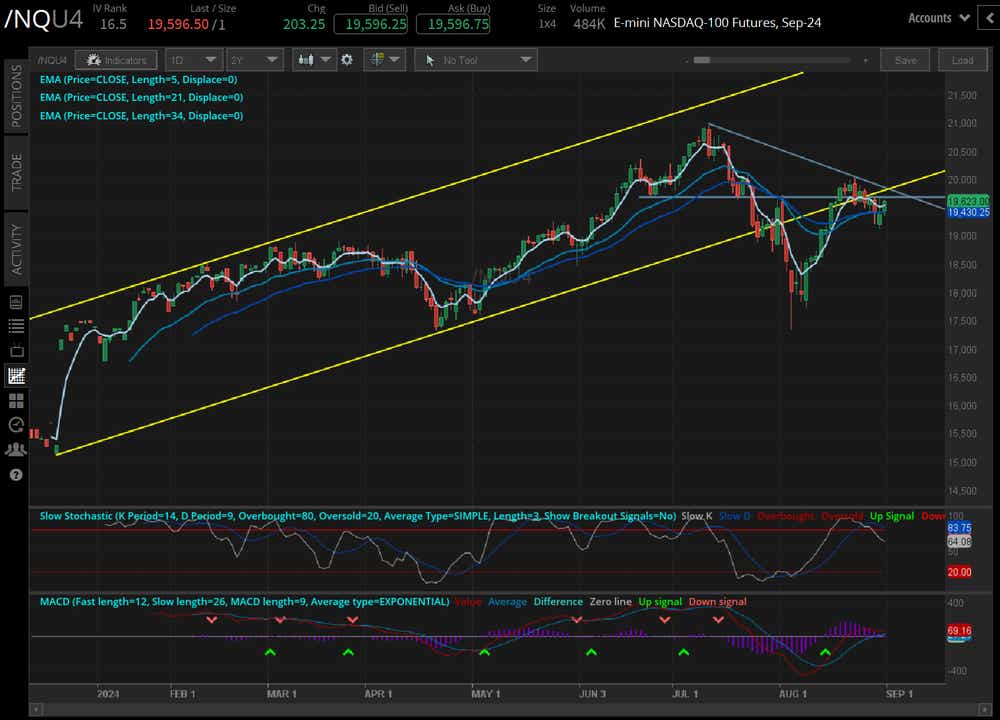Click the community people icon in sidebar

pos(15,449)
